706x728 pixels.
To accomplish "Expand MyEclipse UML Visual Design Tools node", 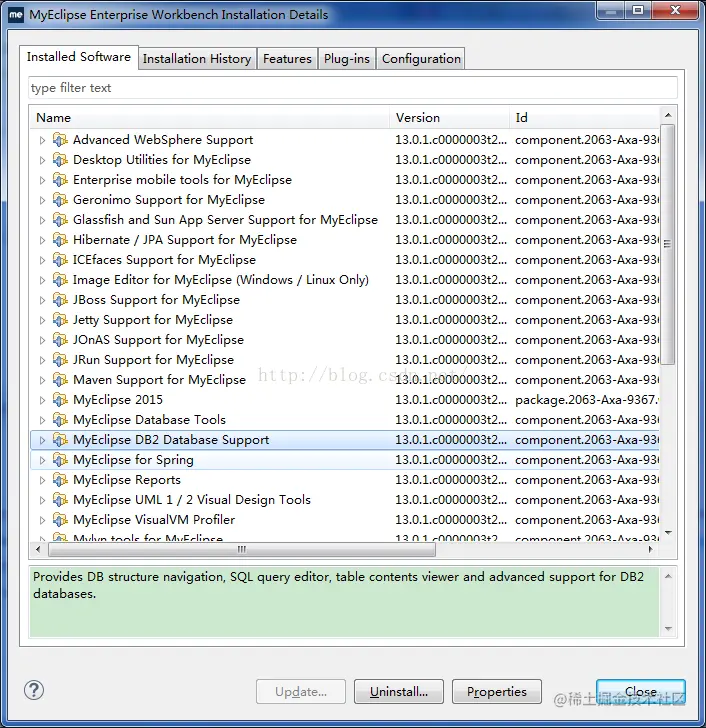I will click(42, 500).
